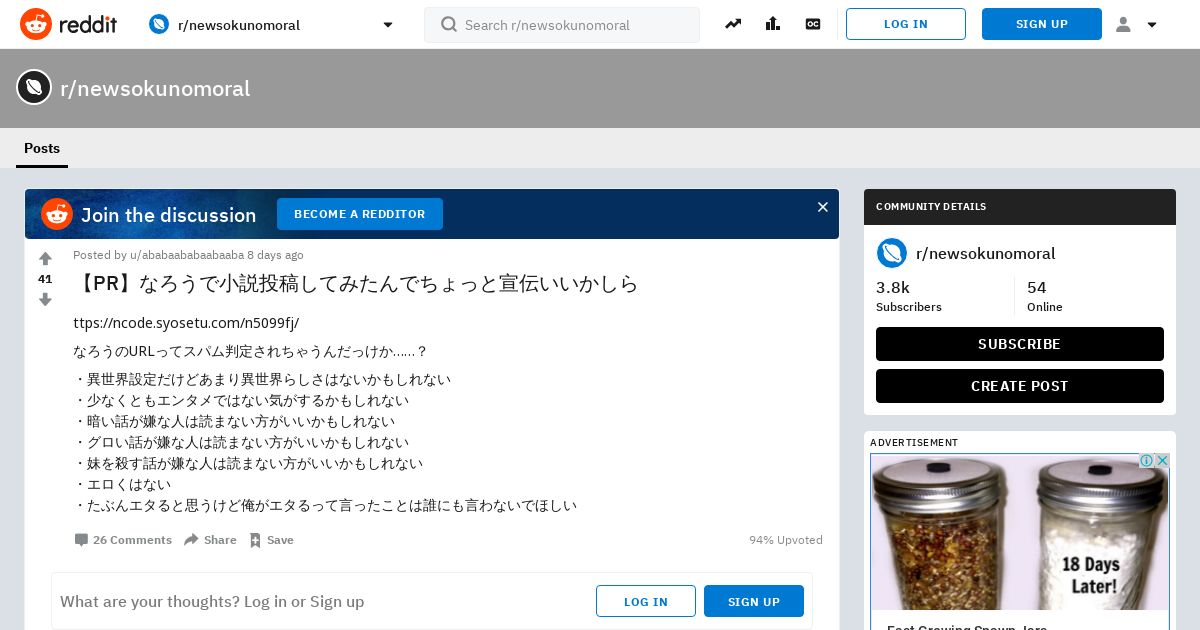Click the Snoo icon in join banner

57,214
